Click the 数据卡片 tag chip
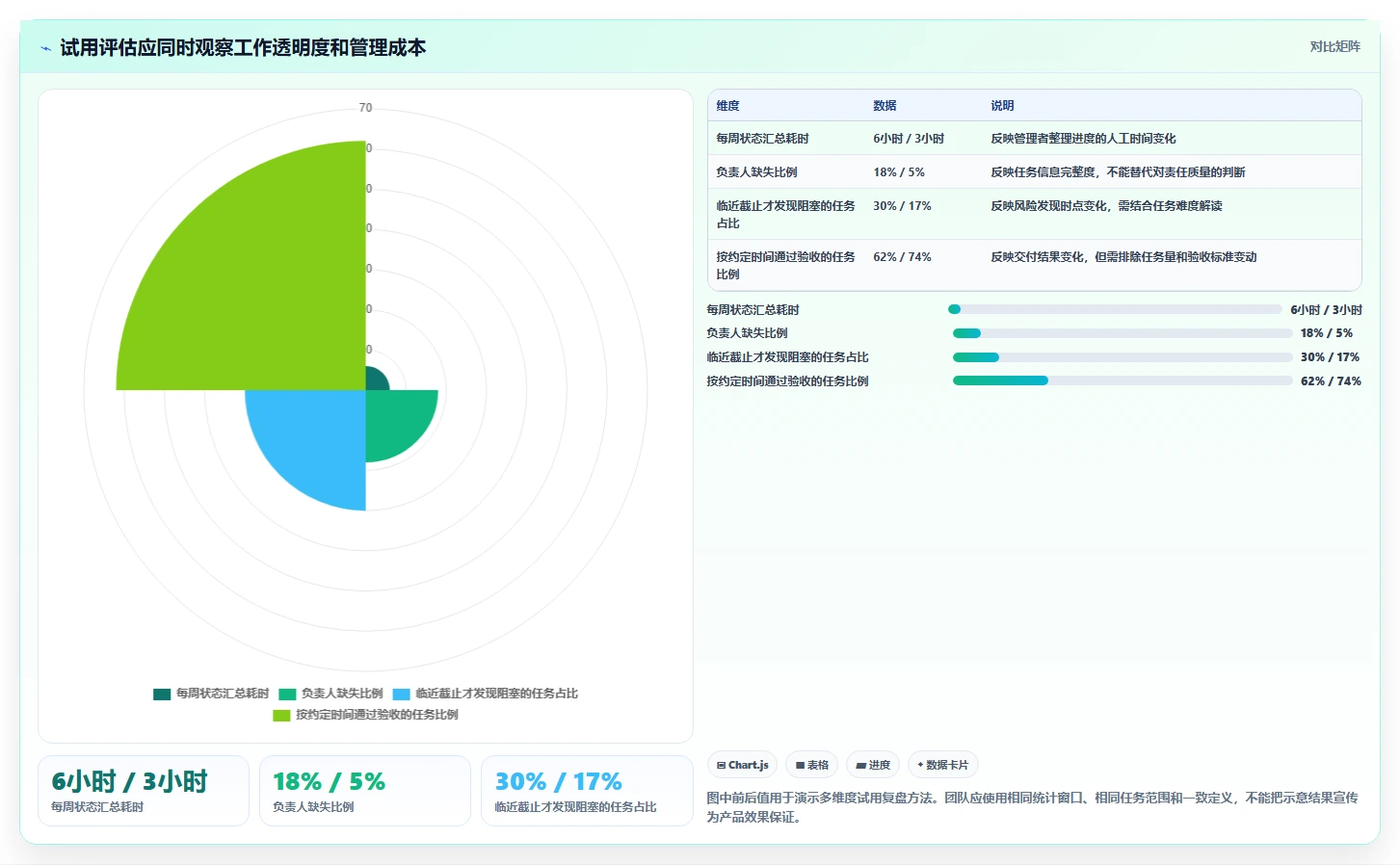This screenshot has height=865, width=1400. 943,765
